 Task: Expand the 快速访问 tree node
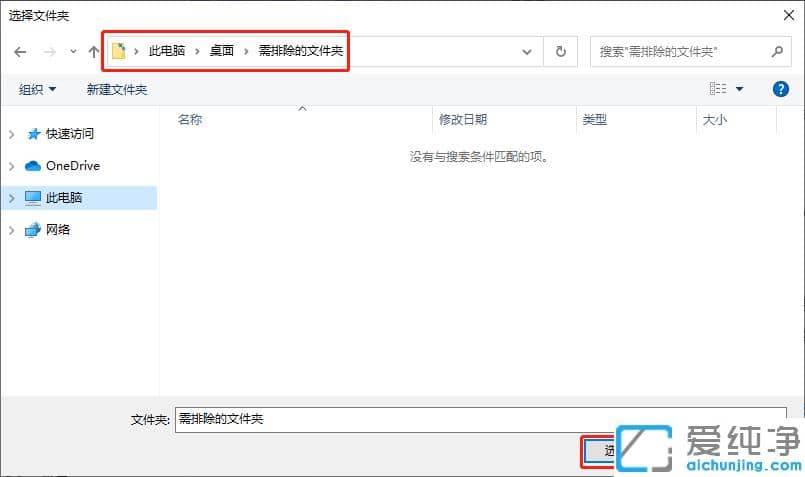pyautogui.click(x=11, y=135)
